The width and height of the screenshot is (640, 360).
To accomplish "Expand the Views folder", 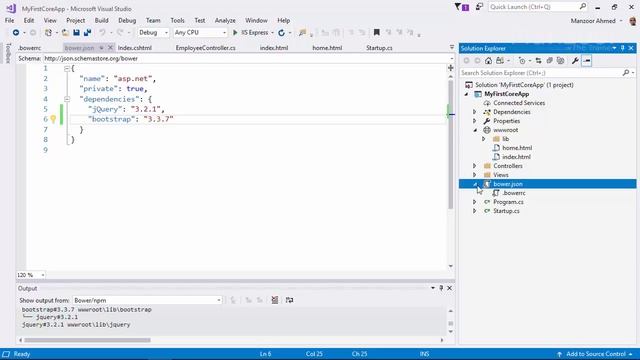I will coord(474,175).
